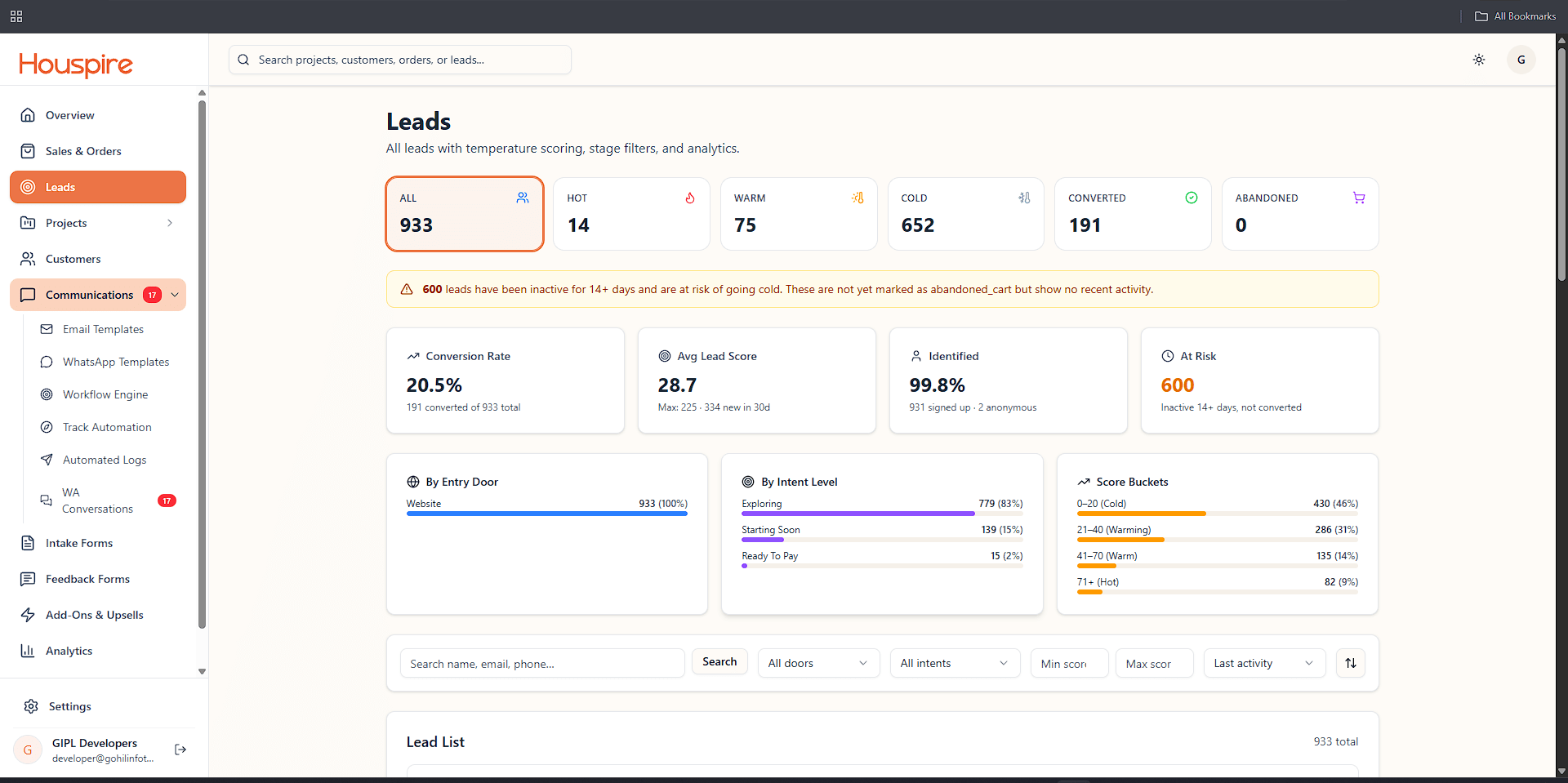Click the Add-Ons & Upsells lightning icon
This screenshot has width=1568, height=783.
point(28,615)
